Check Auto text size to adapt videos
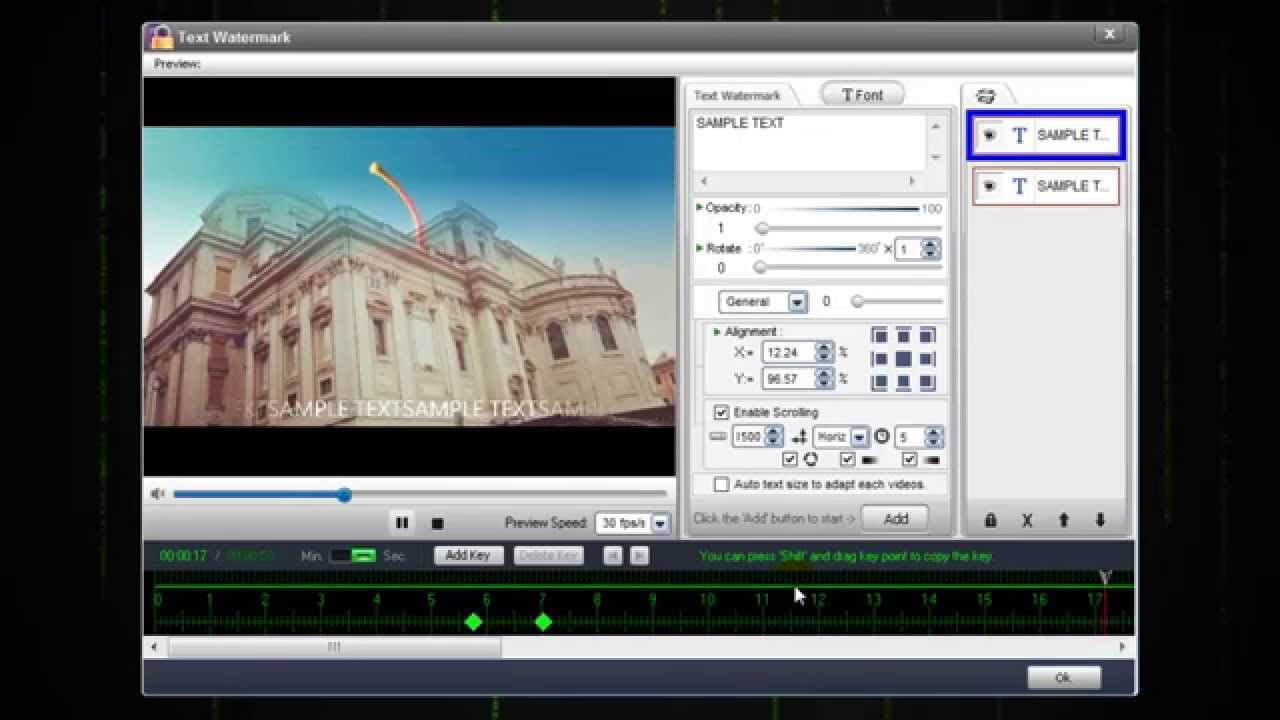The width and height of the screenshot is (1280, 720). point(721,484)
